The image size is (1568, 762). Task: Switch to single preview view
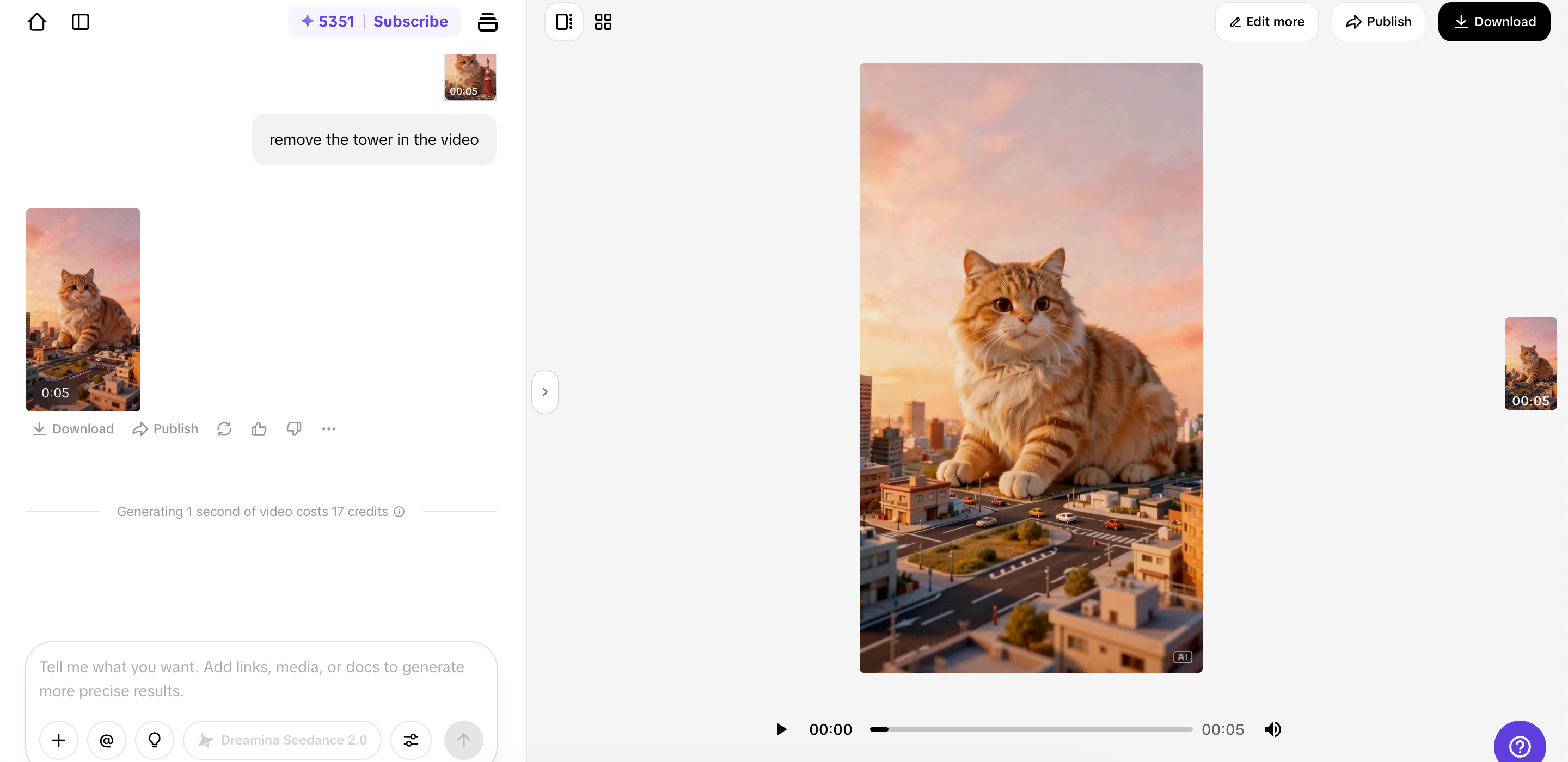tap(563, 21)
